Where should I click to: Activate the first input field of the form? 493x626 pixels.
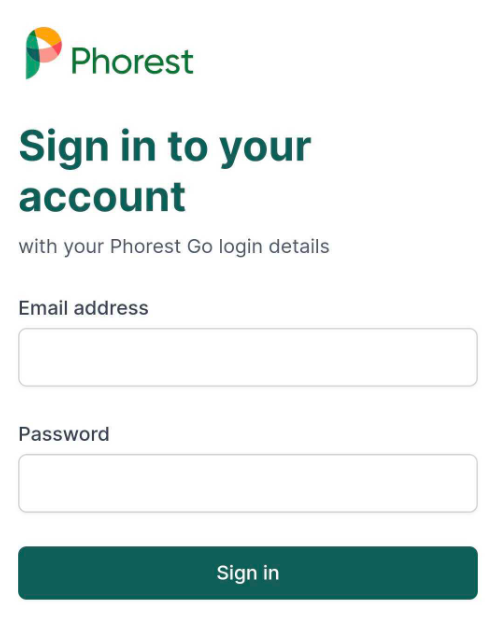click(x=247, y=357)
